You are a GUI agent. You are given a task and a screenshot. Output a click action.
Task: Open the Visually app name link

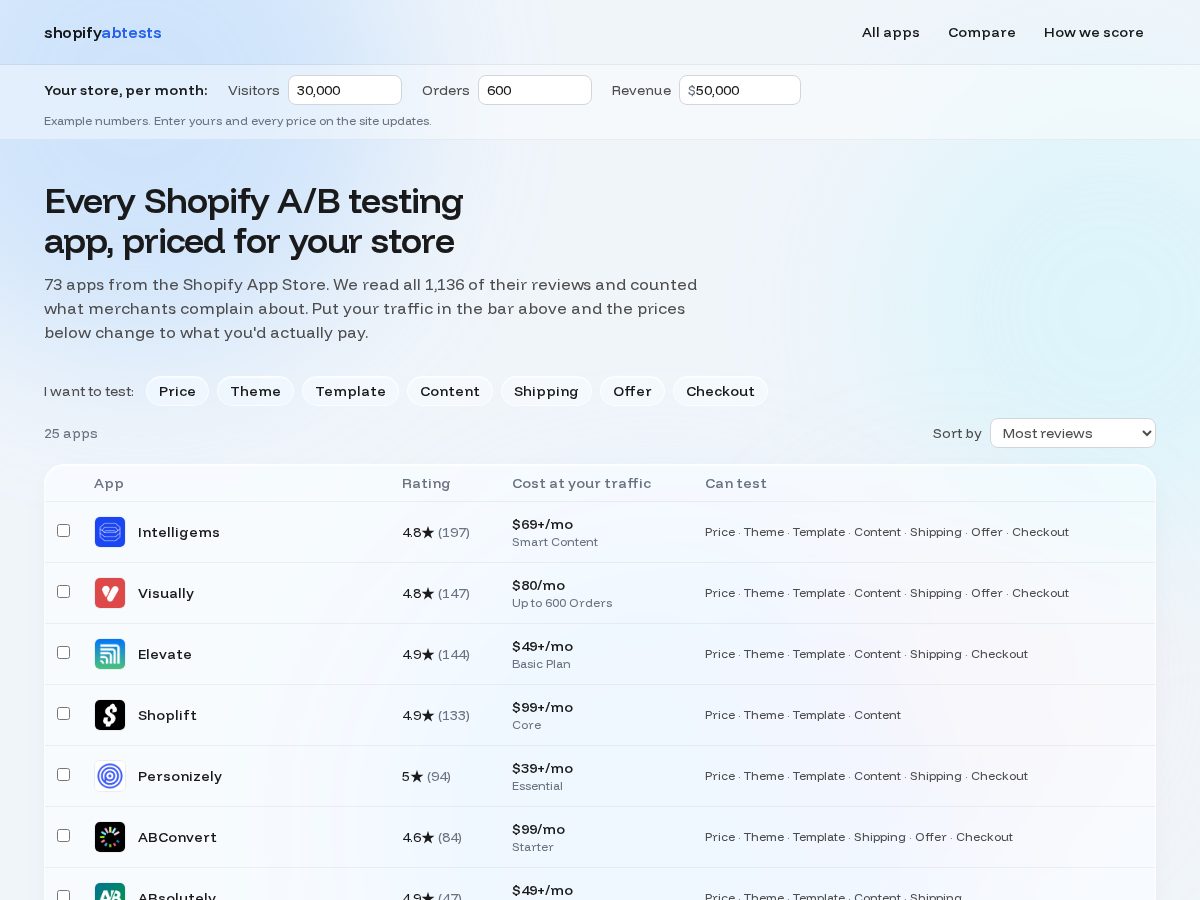coord(166,593)
